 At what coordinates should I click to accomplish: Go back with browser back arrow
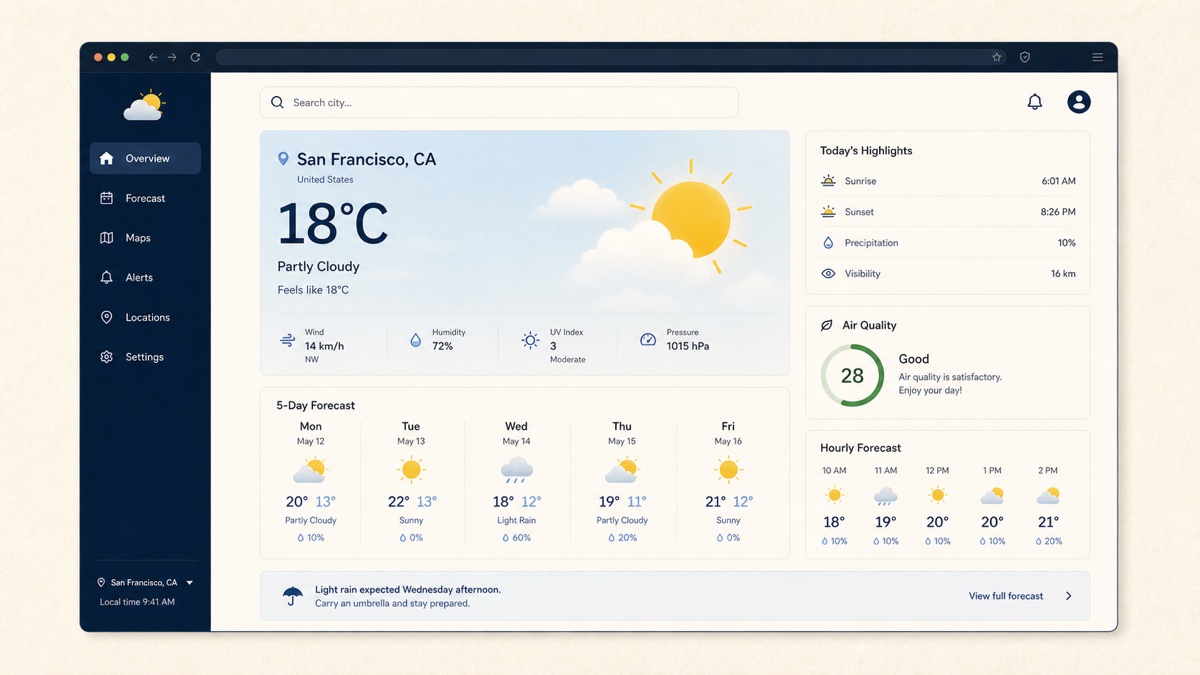pos(153,57)
